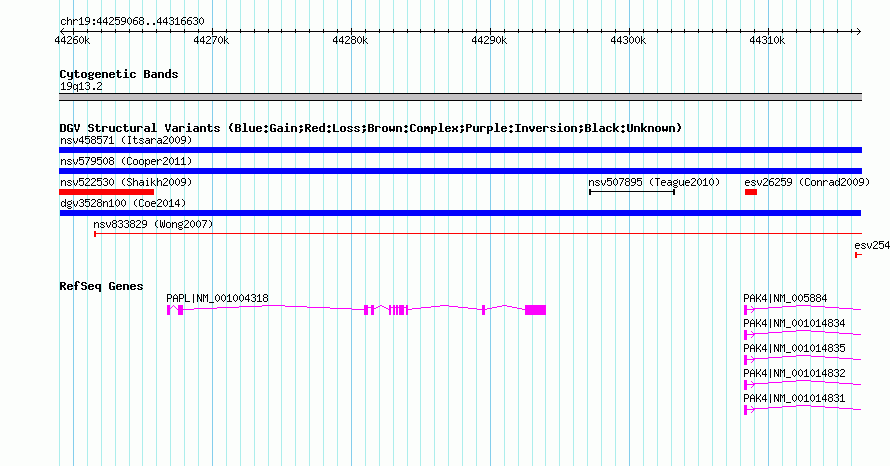Open the nsv458571 (Itsara2009) variant label
The height and width of the screenshot is (466, 890).
pyautogui.click(x=126, y=140)
